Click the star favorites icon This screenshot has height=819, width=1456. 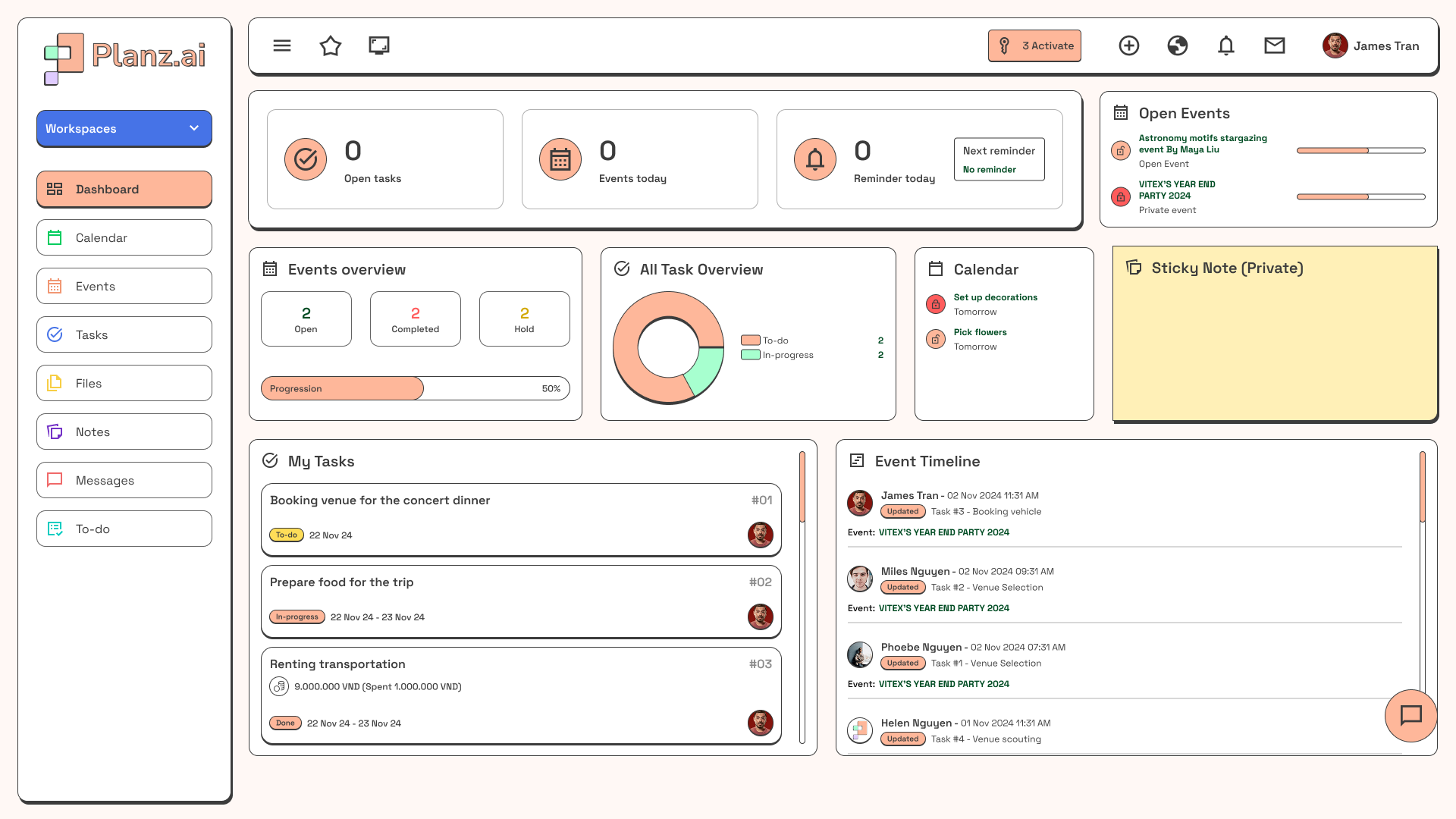[x=330, y=45]
